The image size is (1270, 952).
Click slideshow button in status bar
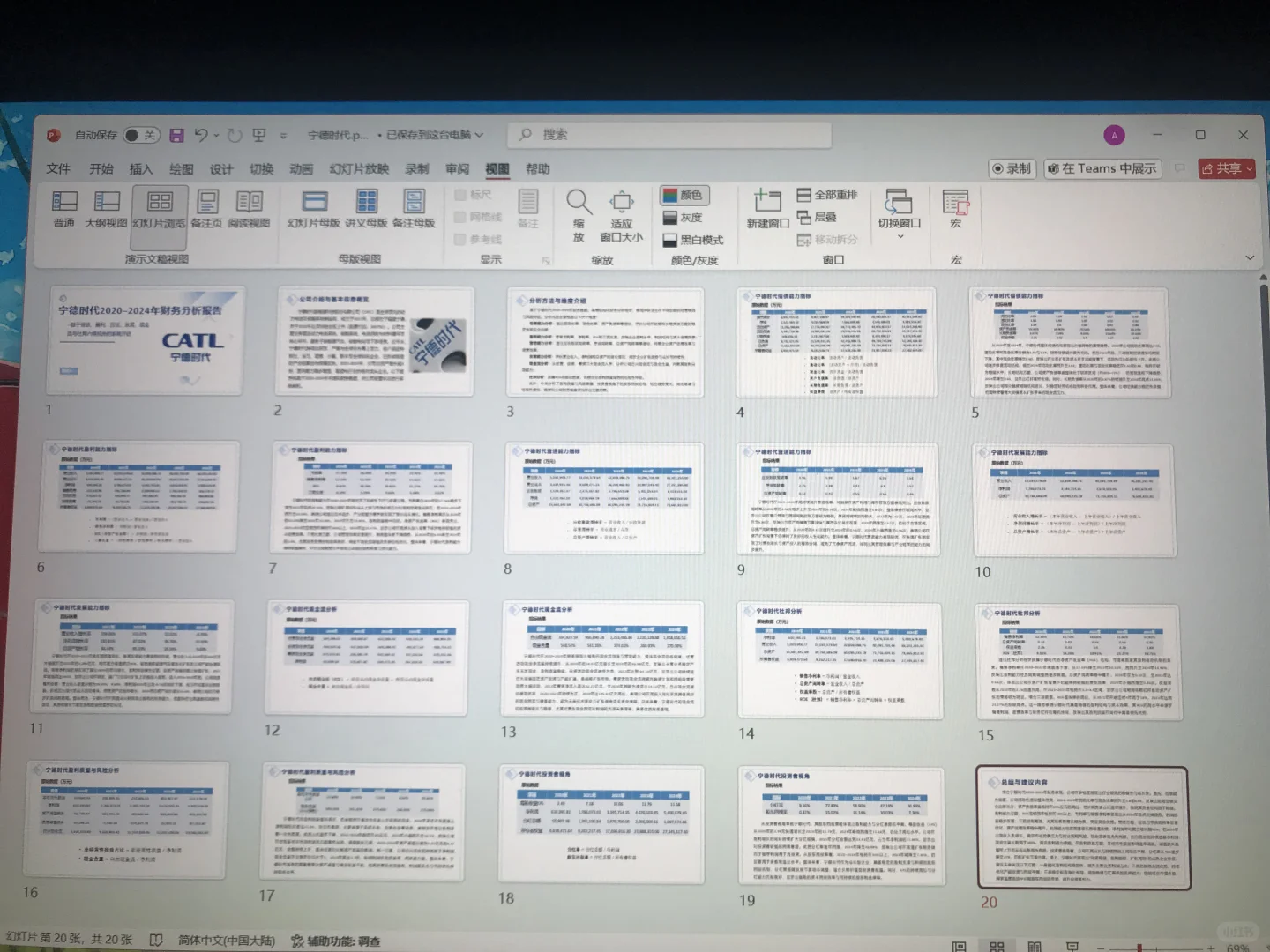1072,946
